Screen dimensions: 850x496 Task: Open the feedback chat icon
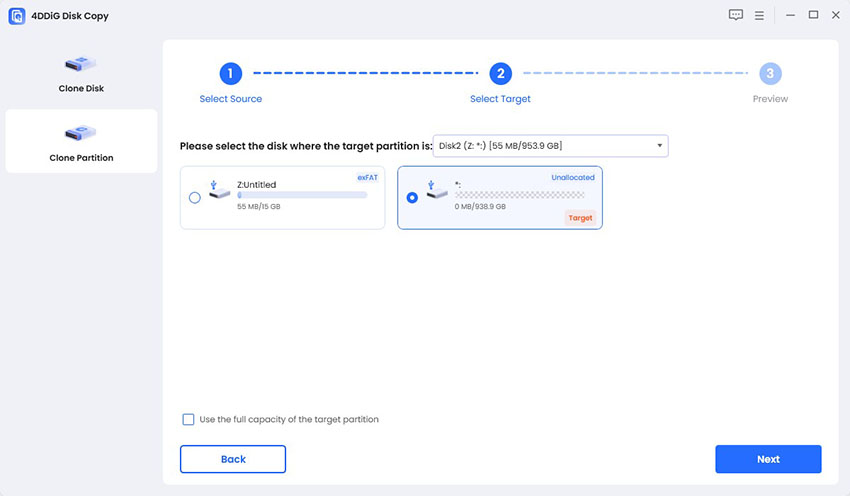[x=736, y=15]
